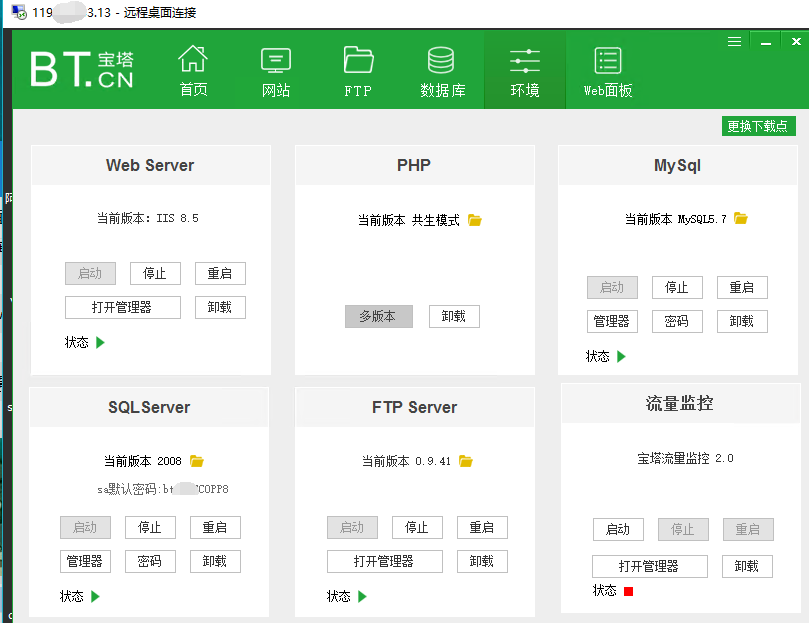This screenshot has width=809, height=623.
Task: Click Web Server green running status icon
Action: [101, 342]
